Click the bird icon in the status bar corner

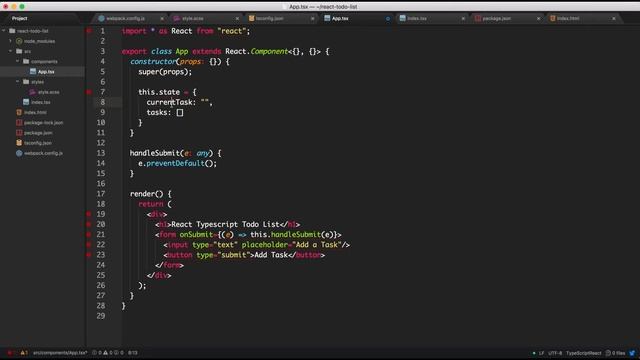tap(632, 353)
